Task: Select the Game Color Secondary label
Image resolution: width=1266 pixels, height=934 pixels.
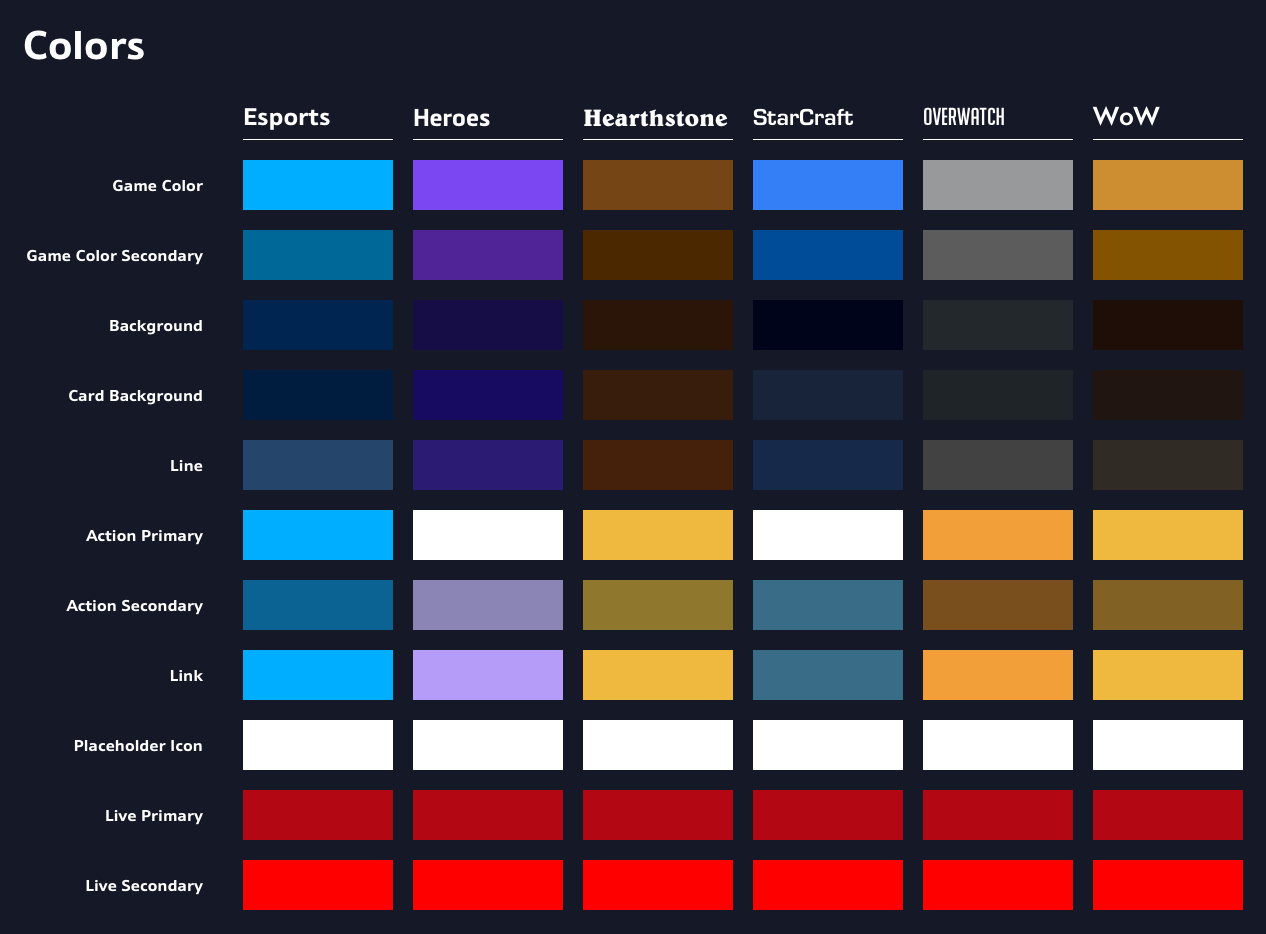Action: coord(114,256)
